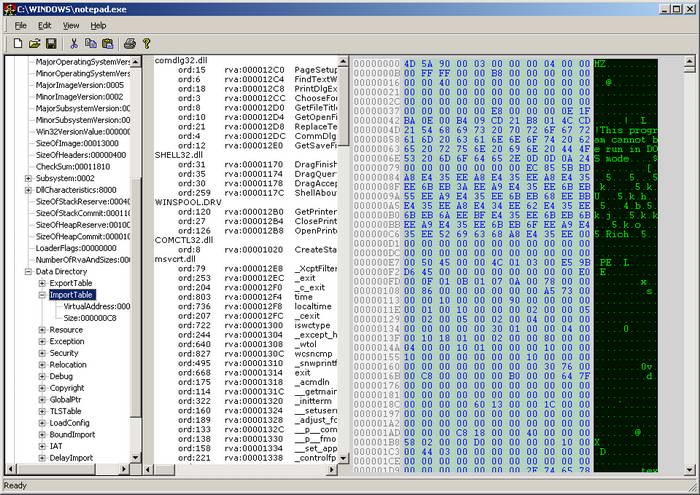Click the ord:736 localtime import row
The width and height of the screenshot is (700, 495).
tap(254, 306)
